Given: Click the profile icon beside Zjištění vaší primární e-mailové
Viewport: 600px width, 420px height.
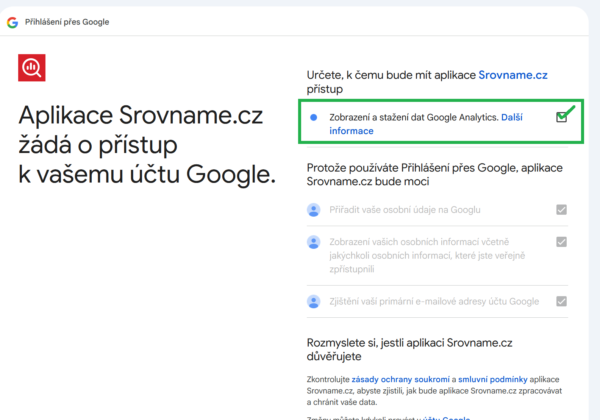Looking at the screenshot, I should [313, 302].
